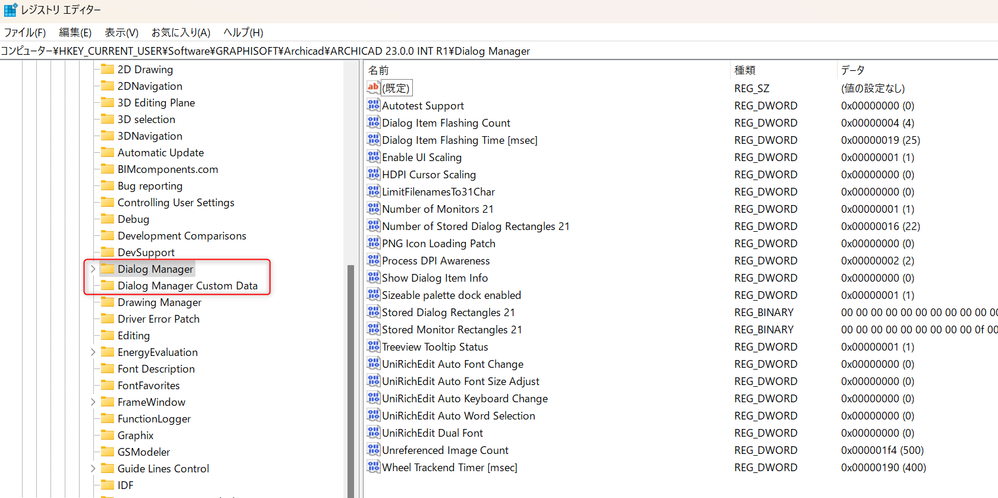Click the 3DNavigation folder icon
The image size is (998, 498).
pos(107,136)
